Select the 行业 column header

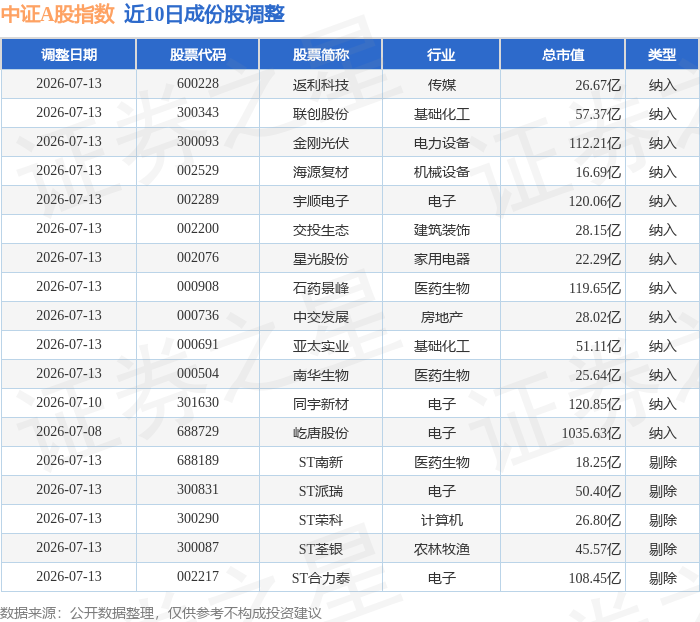(x=441, y=54)
